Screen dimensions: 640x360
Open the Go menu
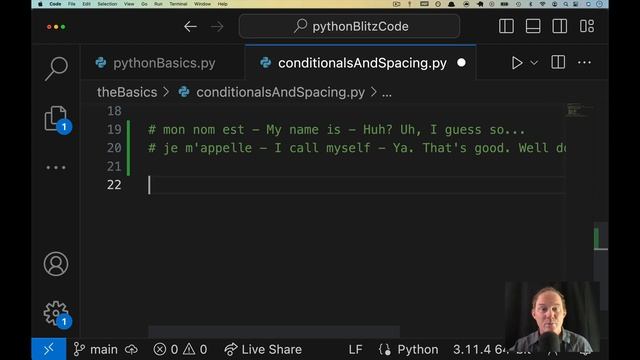(x=144, y=4)
